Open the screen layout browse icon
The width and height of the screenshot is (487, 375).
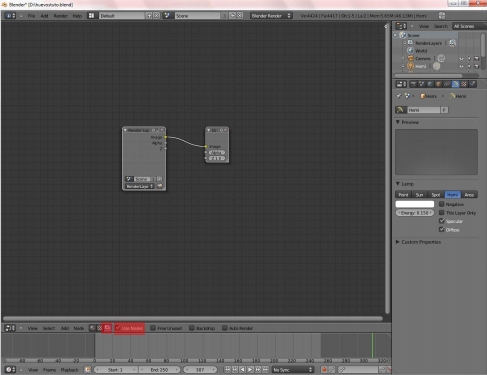tap(91, 16)
